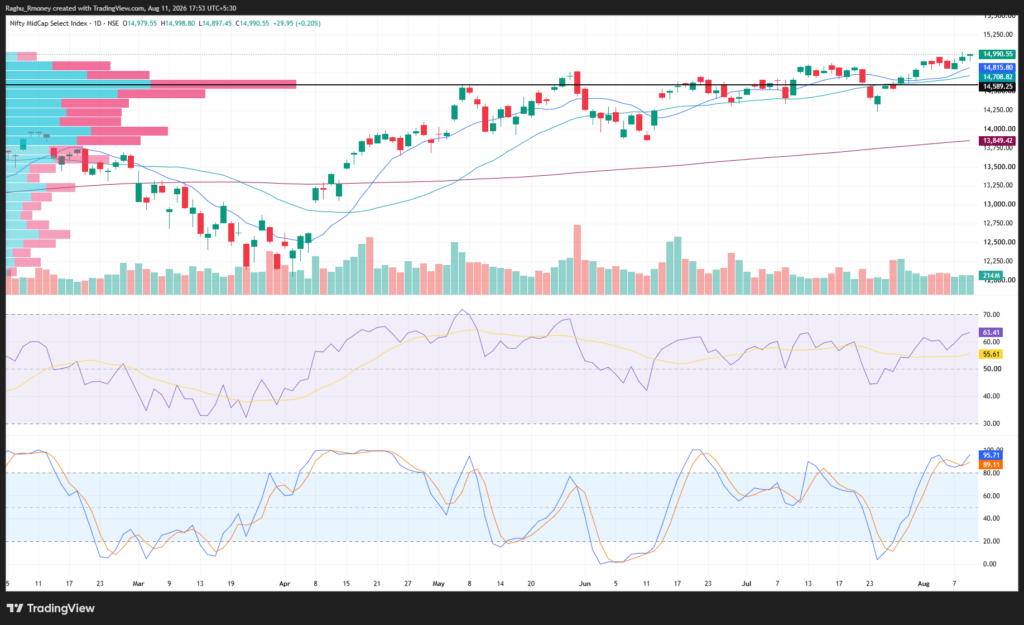Click the RSI value label 63.41

[x=991, y=332]
